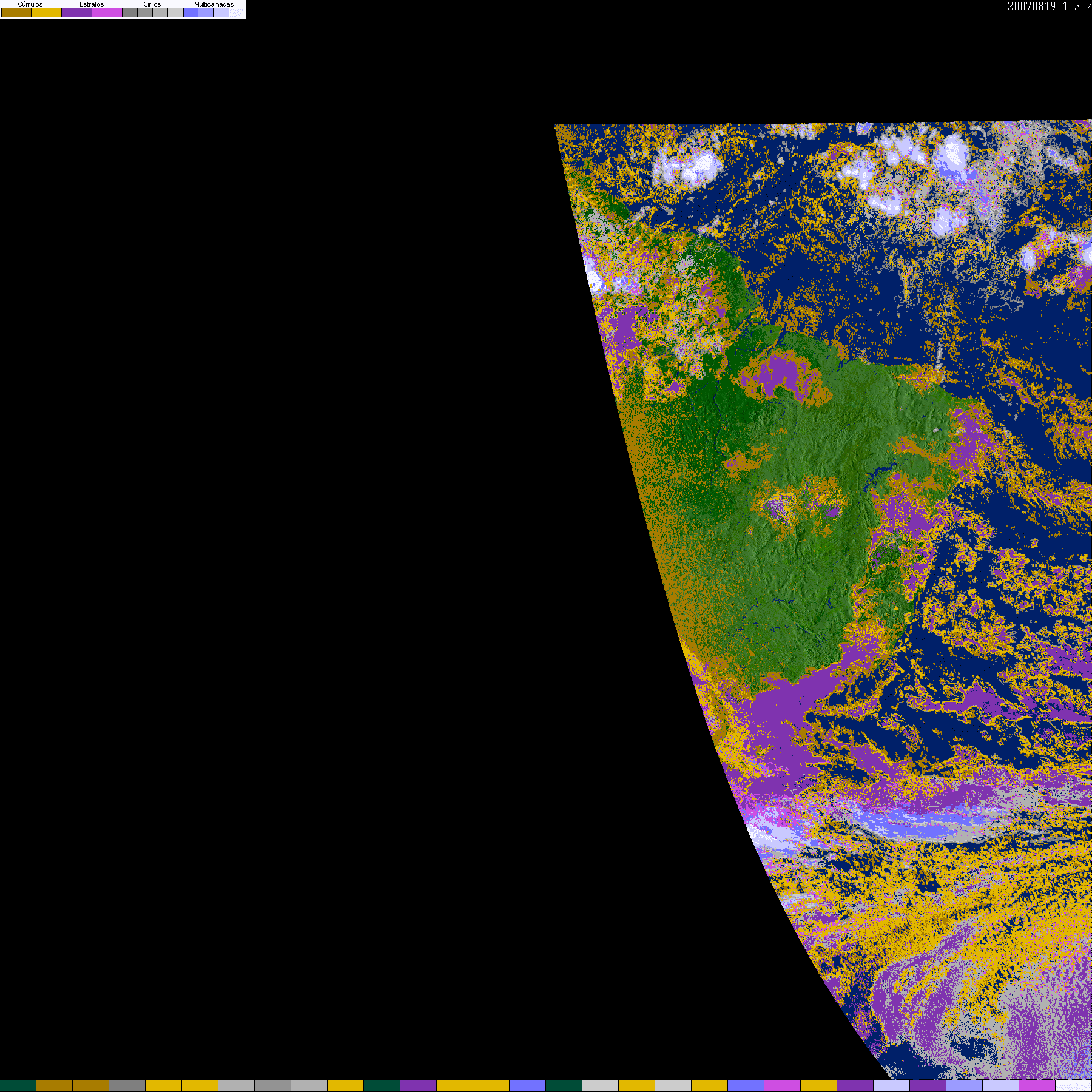The height and width of the screenshot is (1092, 1092).
Task: Click the dark brown Cúmulos legend swatch
Action: [x=16, y=13]
